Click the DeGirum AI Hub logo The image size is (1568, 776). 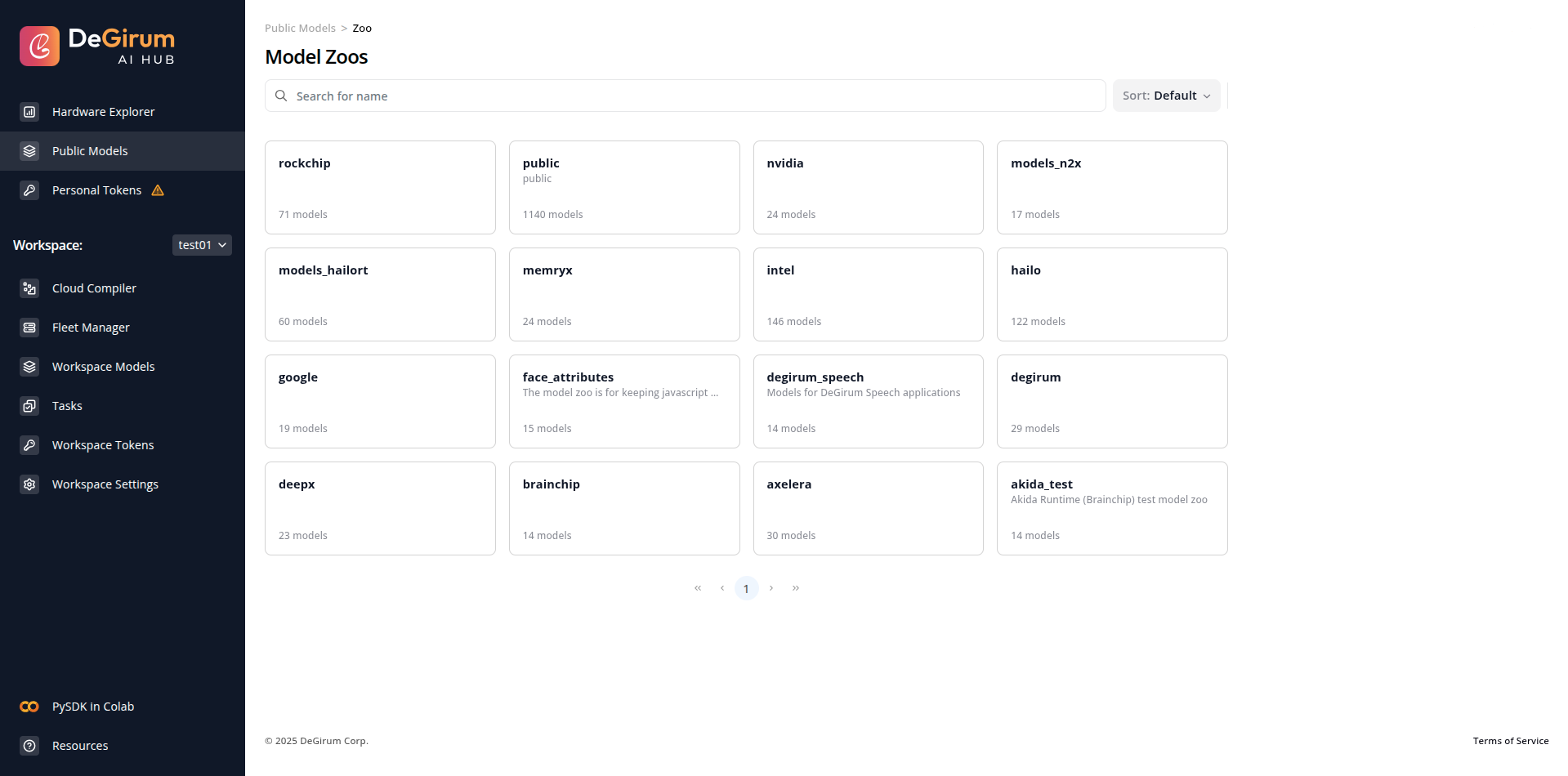coord(97,46)
